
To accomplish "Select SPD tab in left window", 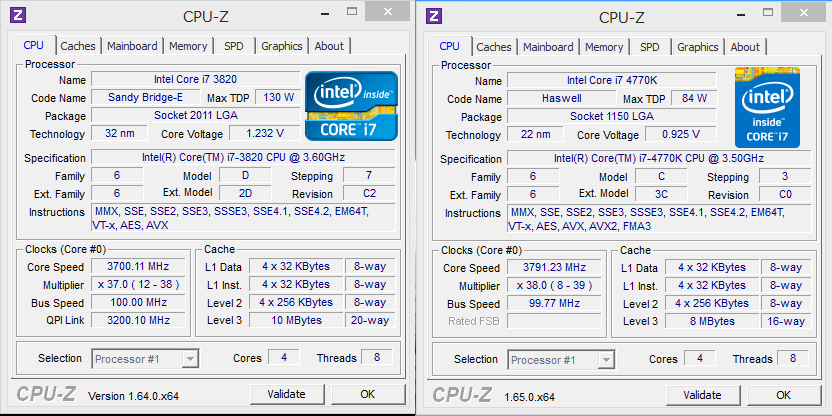I will tap(233, 46).
